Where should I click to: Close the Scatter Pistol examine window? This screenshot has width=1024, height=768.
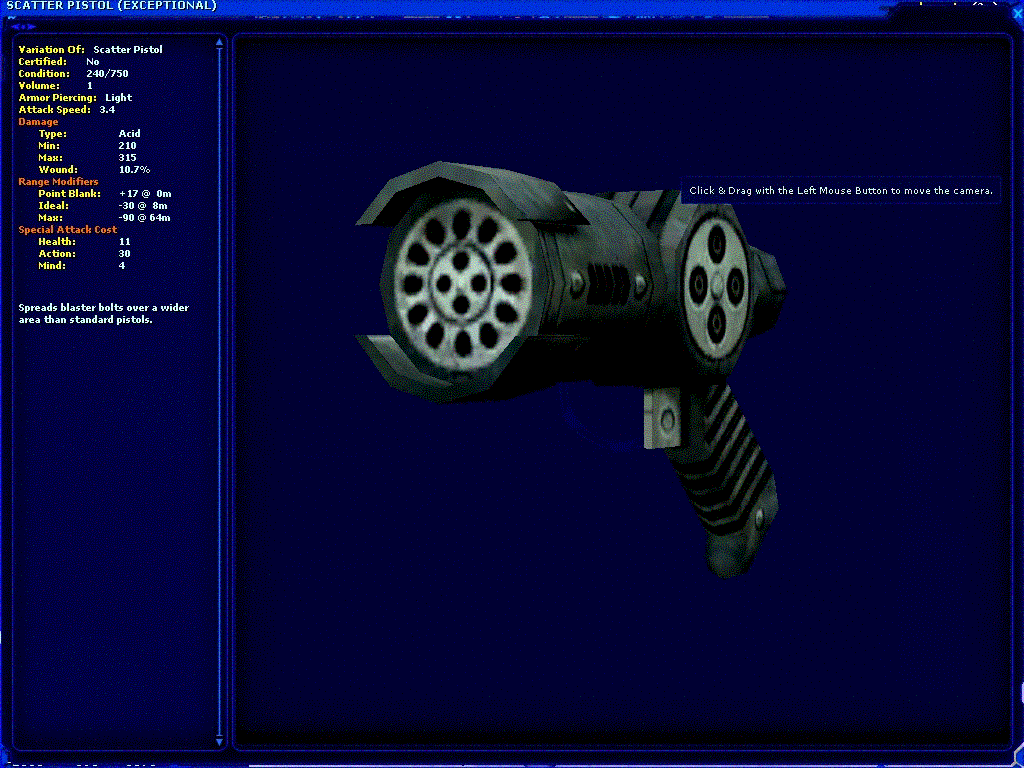click(1017, 12)
